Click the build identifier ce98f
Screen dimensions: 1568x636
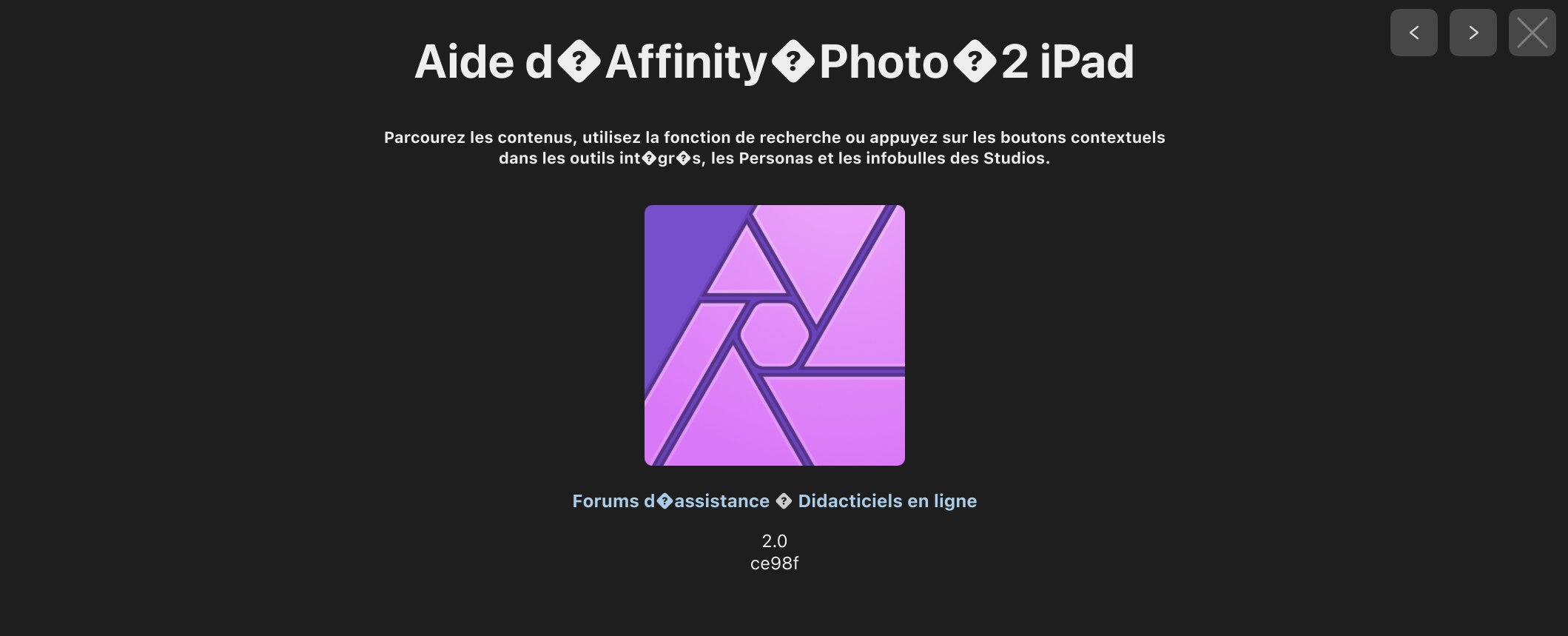(x=774, y=563)
